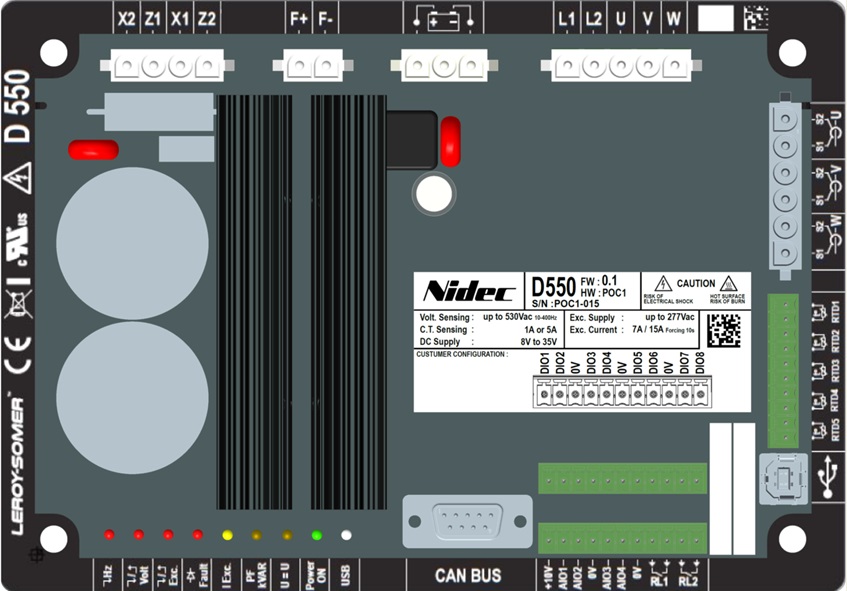Screen dimensions: 847x591
Task: Click the HW : POC1 hardware text
Action: (603, 293)
